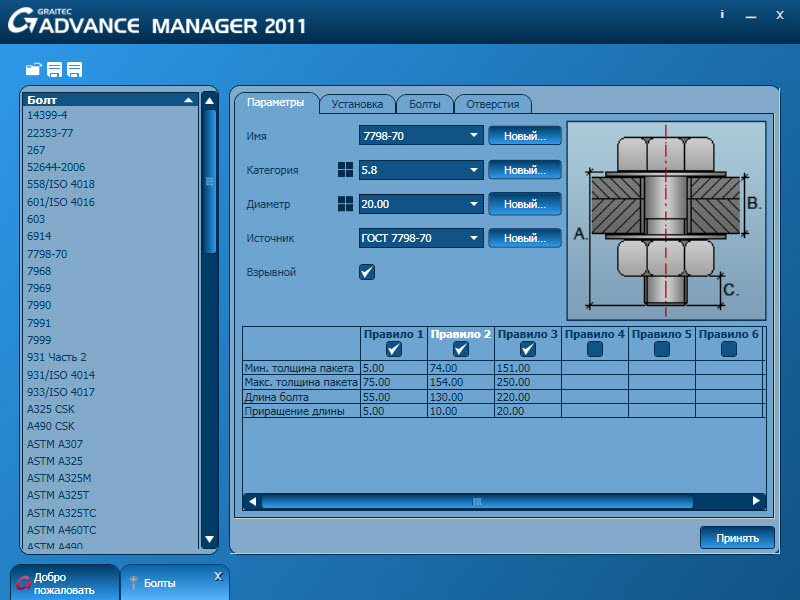Uncheck the Взрывной checkbox
Image resolution: width=800 pixels, height=600 pixels.
tap(367, 272)
